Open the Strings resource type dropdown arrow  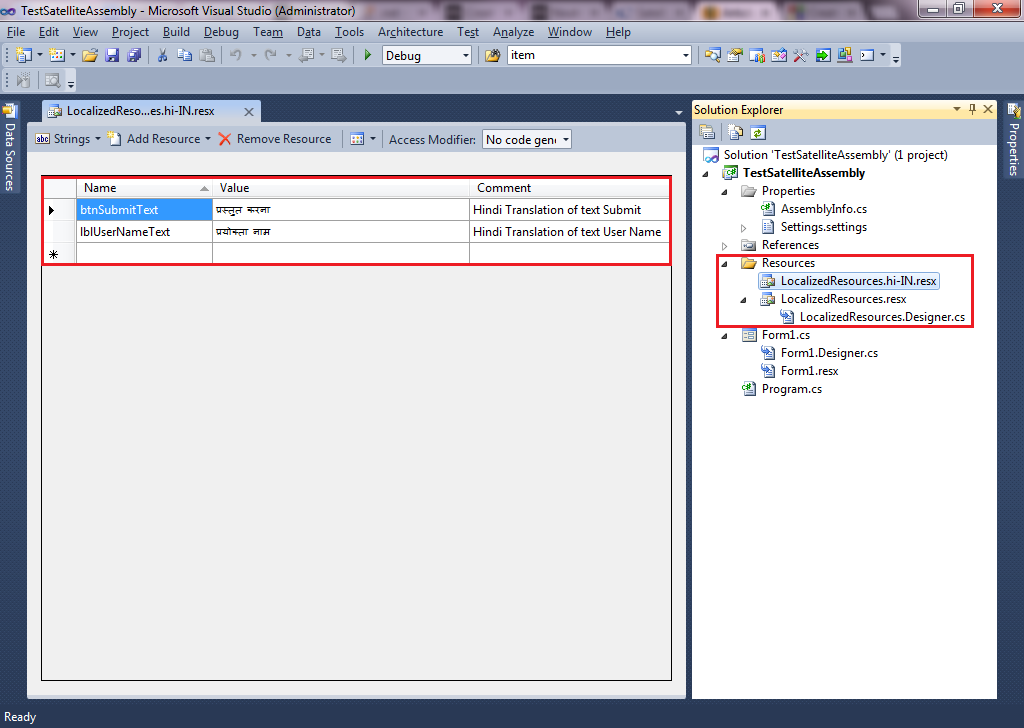click(x=98, y=138)
